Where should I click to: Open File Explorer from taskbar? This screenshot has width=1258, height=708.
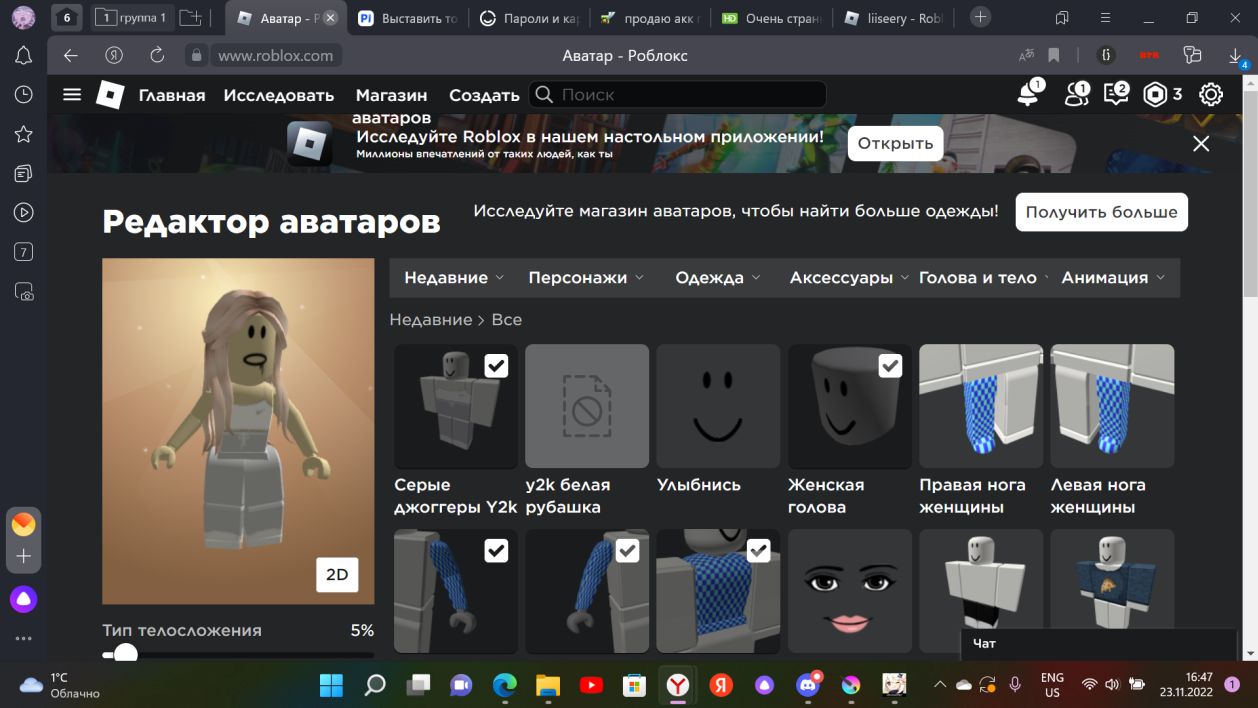point(547,685)
